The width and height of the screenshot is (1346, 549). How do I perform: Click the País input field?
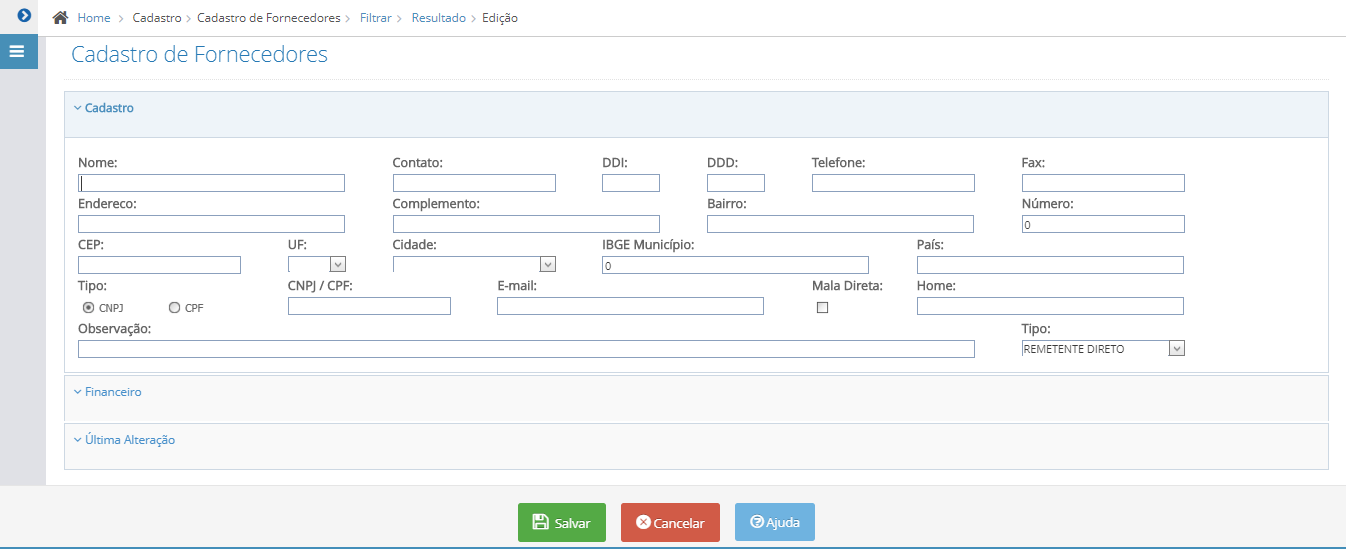click(x=1050, y=265)
